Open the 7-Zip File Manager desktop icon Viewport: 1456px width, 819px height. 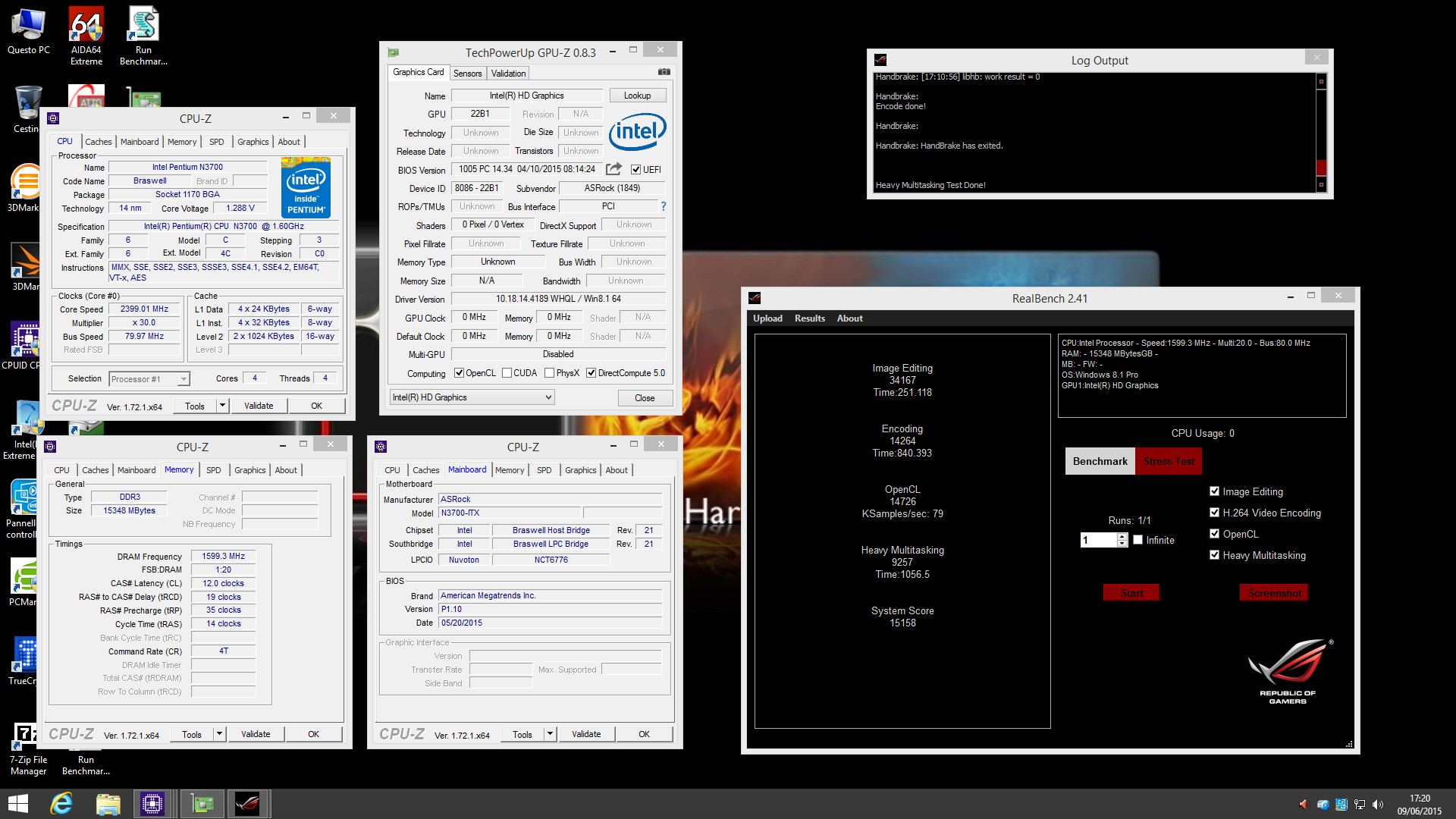(28, 749)
